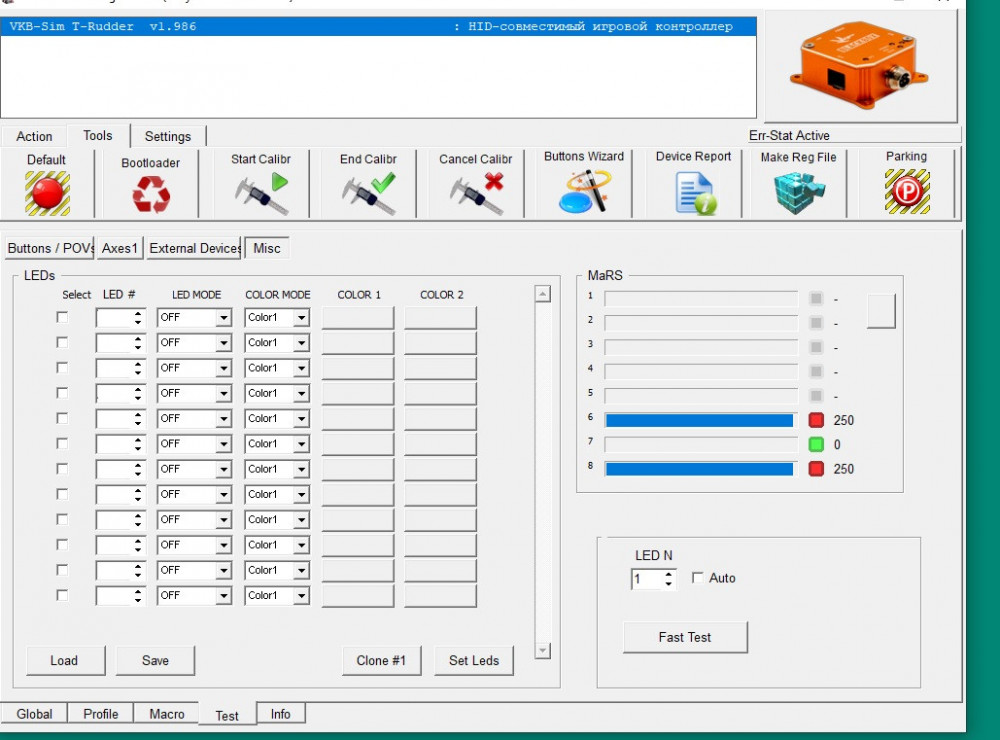Start calibration with Start Calibr icon
Image resolution: width=1000 pixels, height=740 pixels.
(261, 193)
